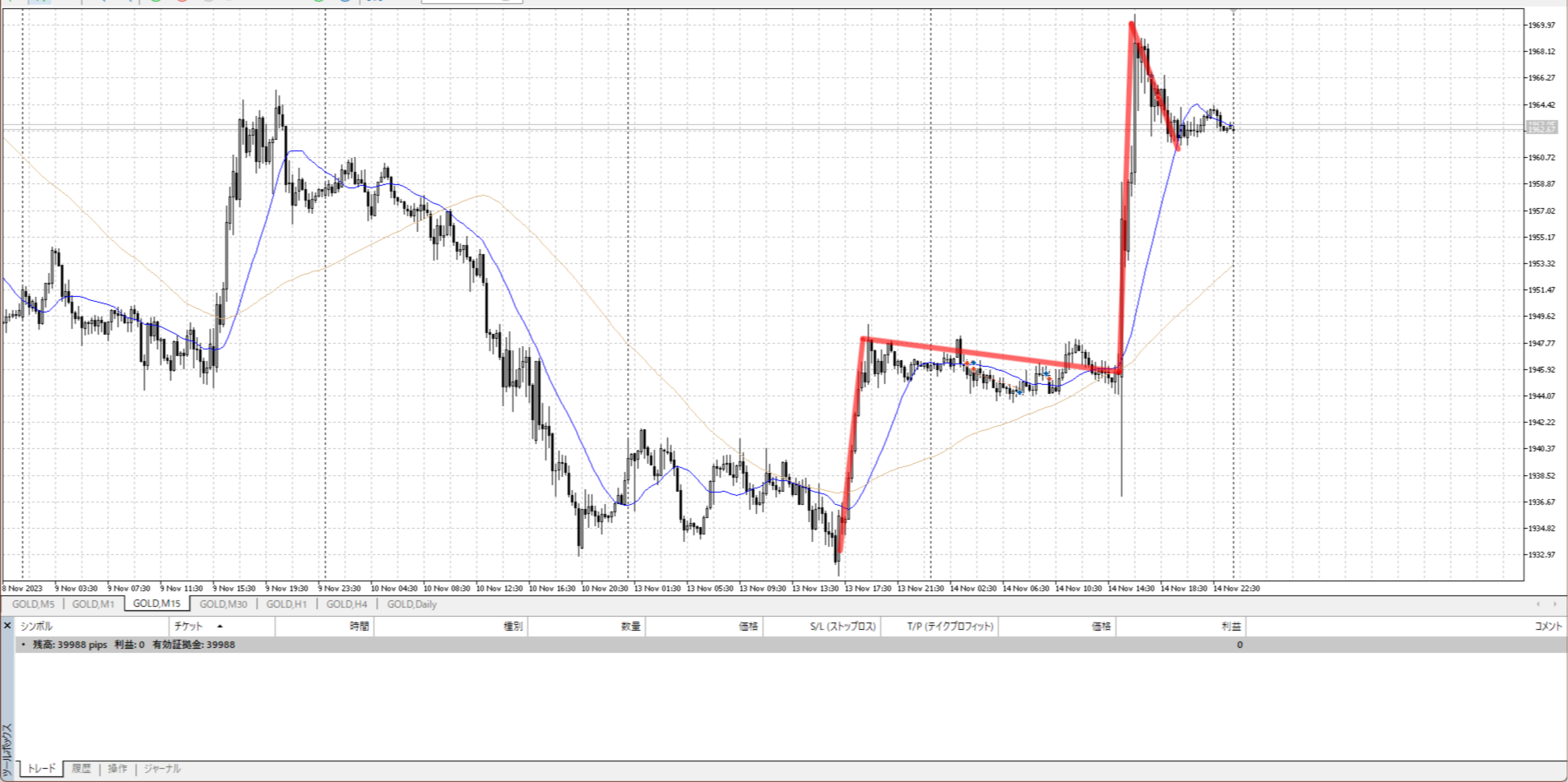Click the T/P (テイクプロフィット) column header
Screen dimensions: 1568x782
[950, 627]
